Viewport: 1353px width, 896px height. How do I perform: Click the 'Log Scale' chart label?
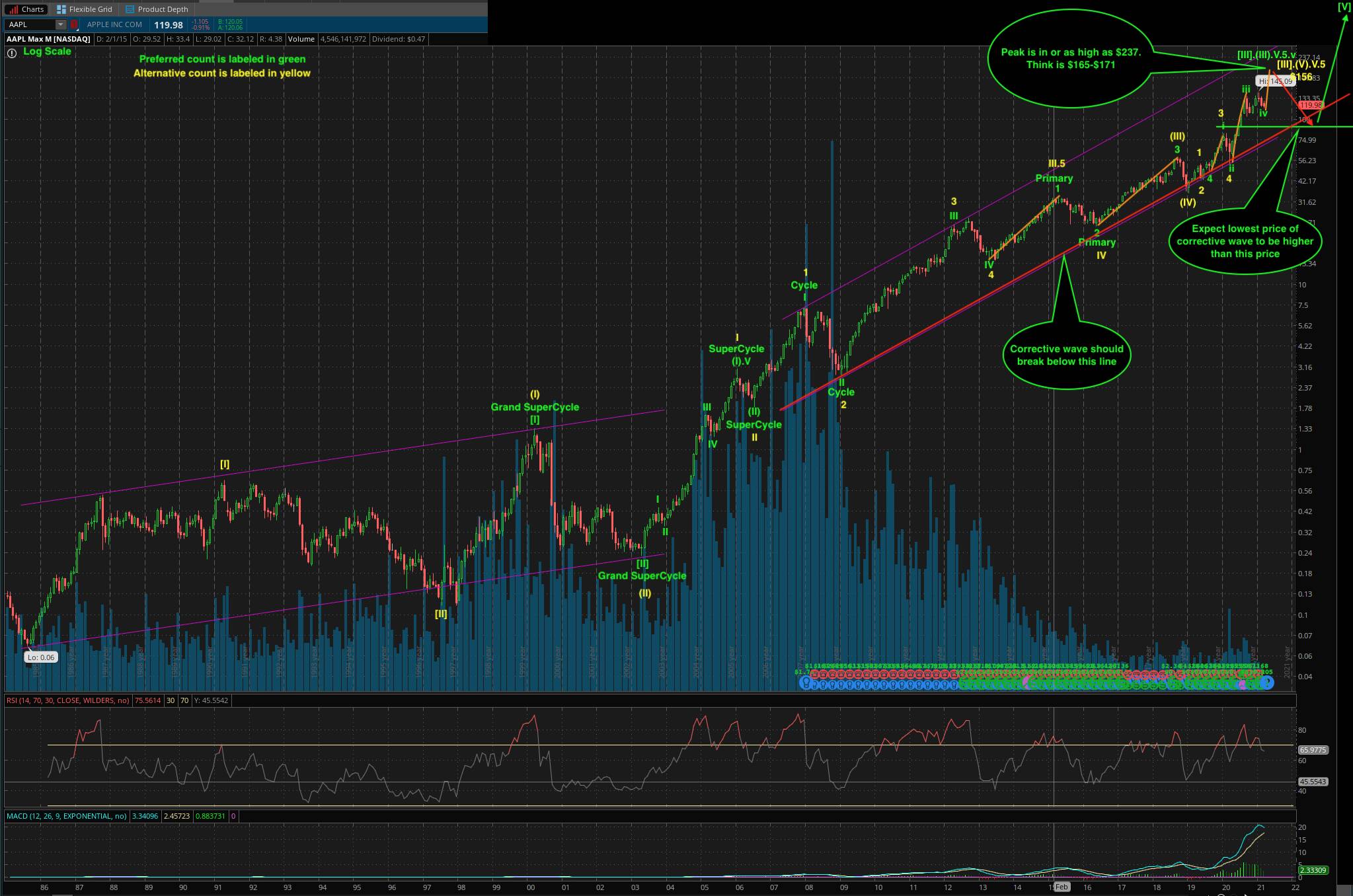click(47, 52)
